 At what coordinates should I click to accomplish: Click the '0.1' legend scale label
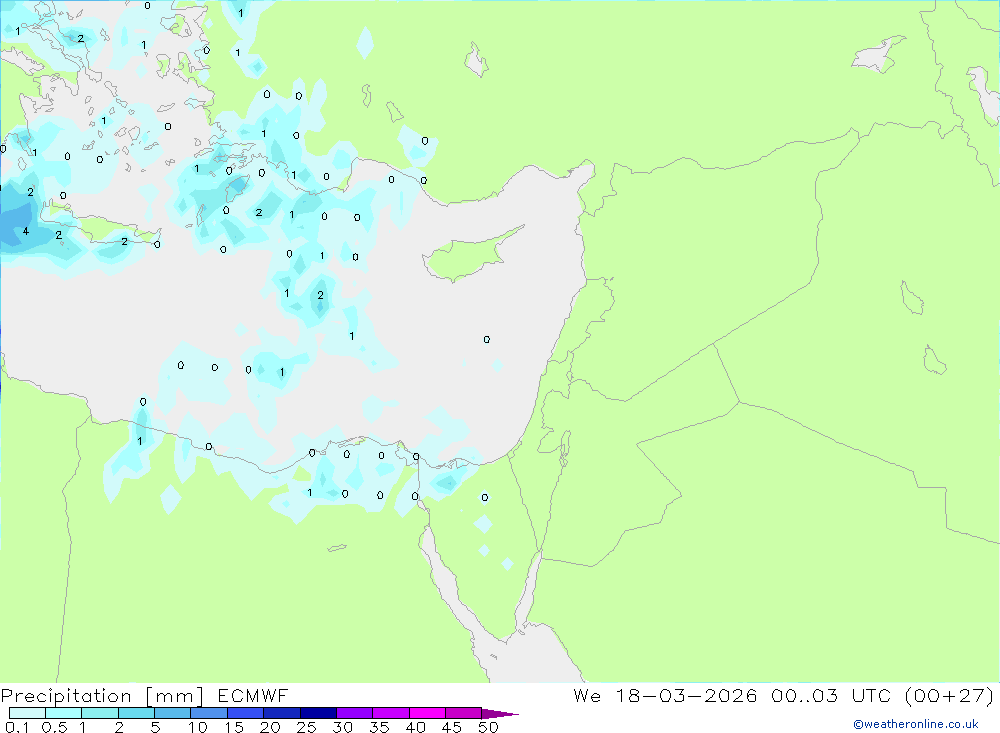[x=17, y=727]
